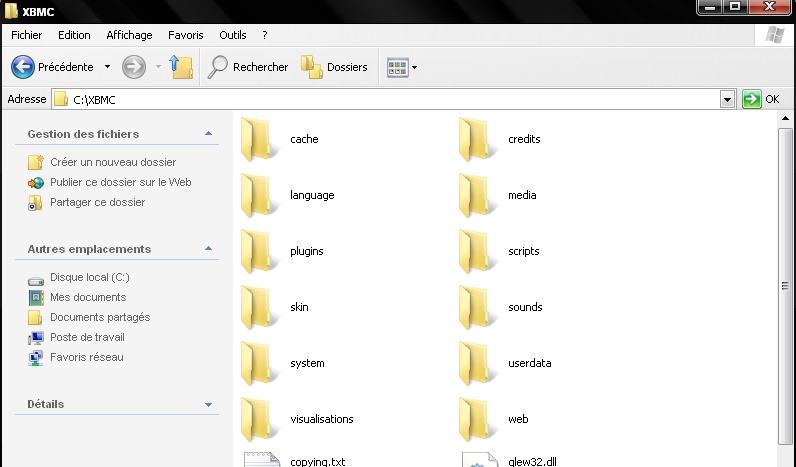Viewport: 796px width, 467px height.
Task: Go up one folder level icon
Action: click(x=181, y=67)
